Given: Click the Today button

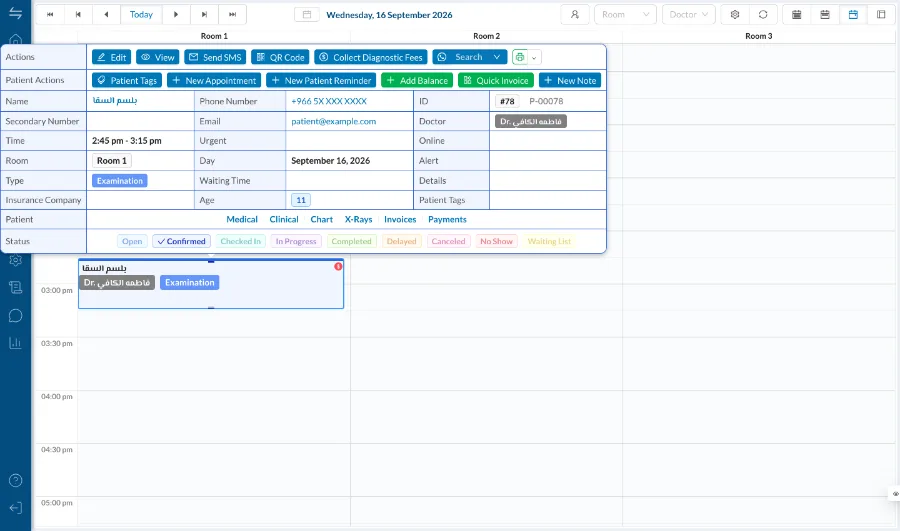Looking at the screenshot, I should (x=141, y=14).
